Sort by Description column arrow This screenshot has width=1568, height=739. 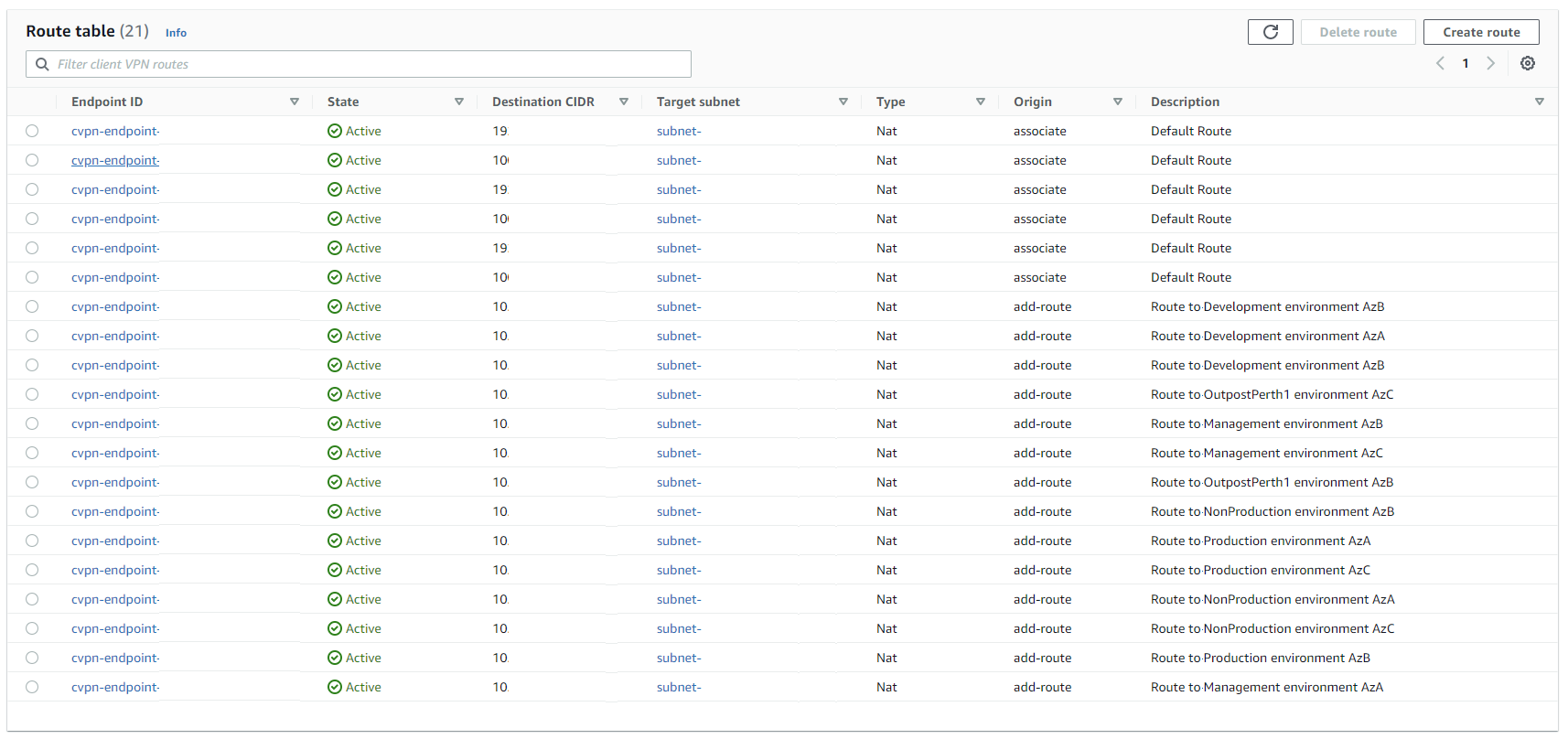tap(1540, 102)
